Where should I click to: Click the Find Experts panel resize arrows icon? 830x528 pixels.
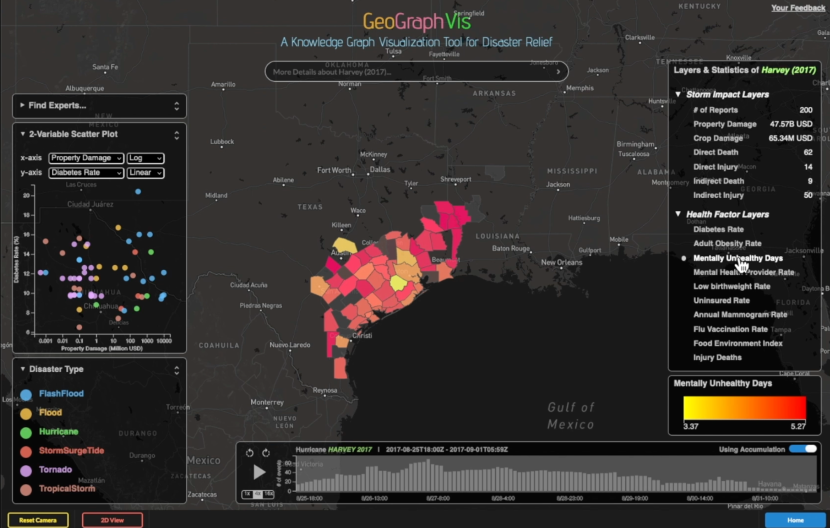click(x=176, y=106)
